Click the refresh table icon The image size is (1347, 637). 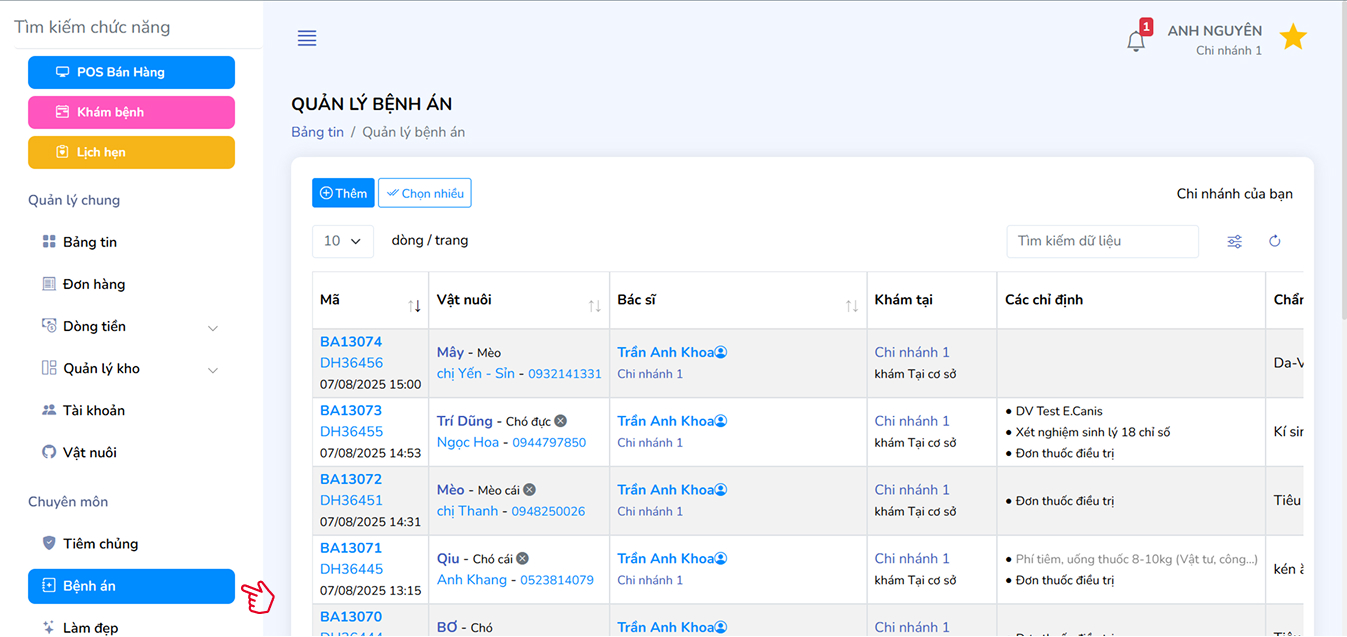[x=1275, y=241]
